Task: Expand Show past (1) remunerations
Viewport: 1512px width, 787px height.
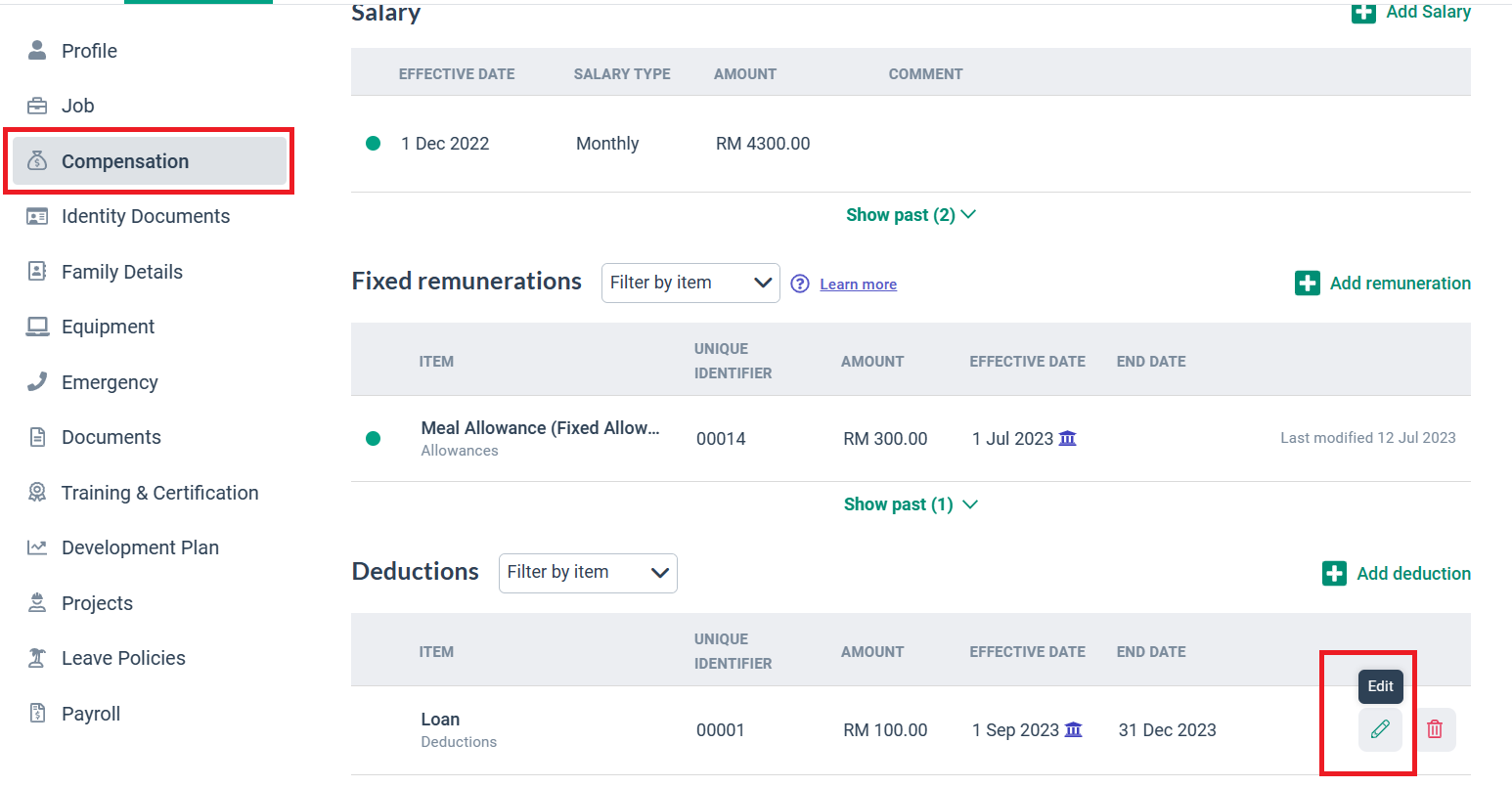Action: click(911, 504)
